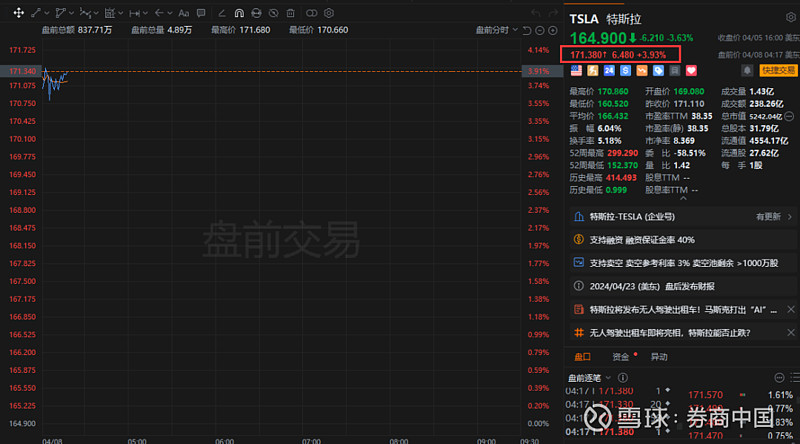Open 特斯拉-TESLA (企业号) company page
Viewport: 800px width, 444px height.
683,217
